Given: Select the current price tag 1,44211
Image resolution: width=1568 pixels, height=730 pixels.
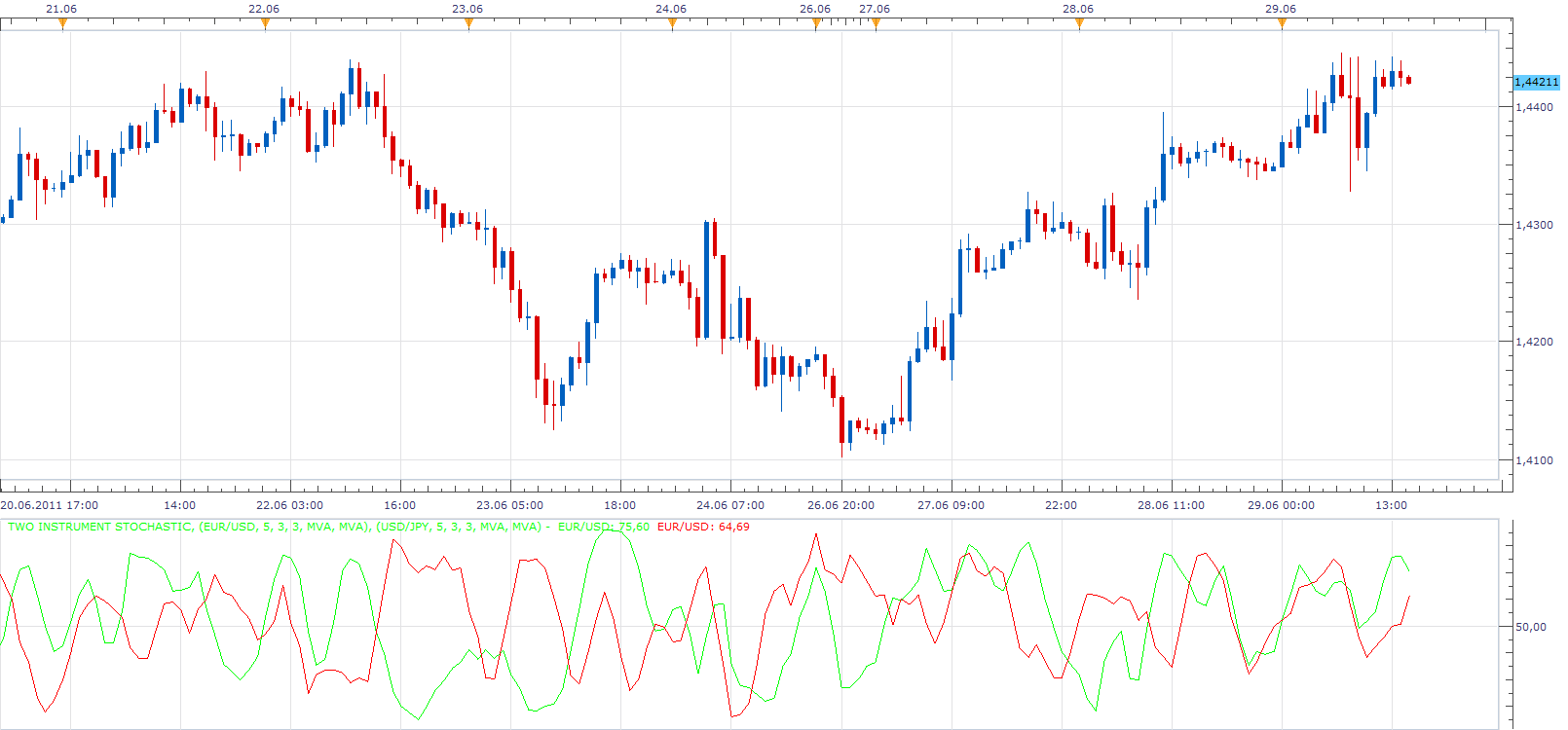Looking at the screenshot, I should [x=1536, y=82].
